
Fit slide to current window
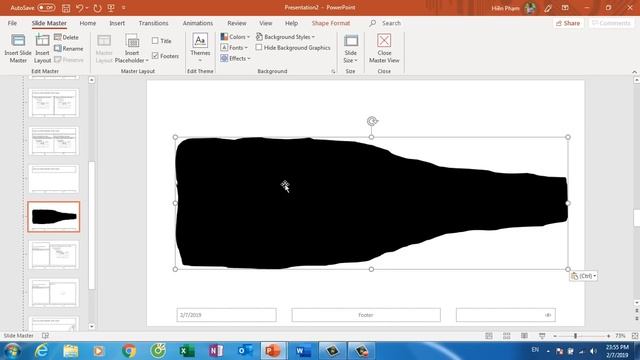coord(635,336)
